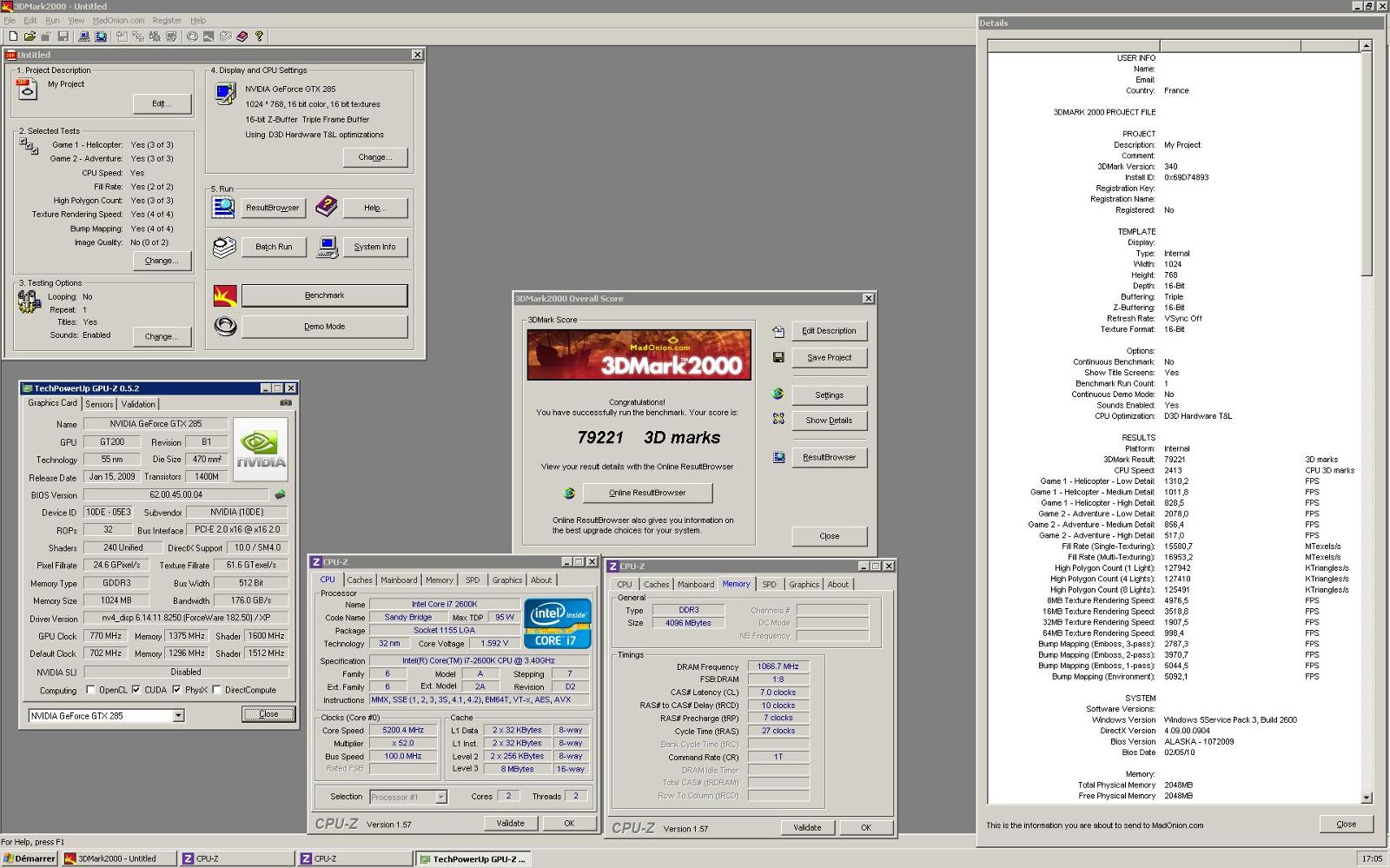Click the Demo Mode ring toolbar icon
1390x868 pixels.
[192, 36]
